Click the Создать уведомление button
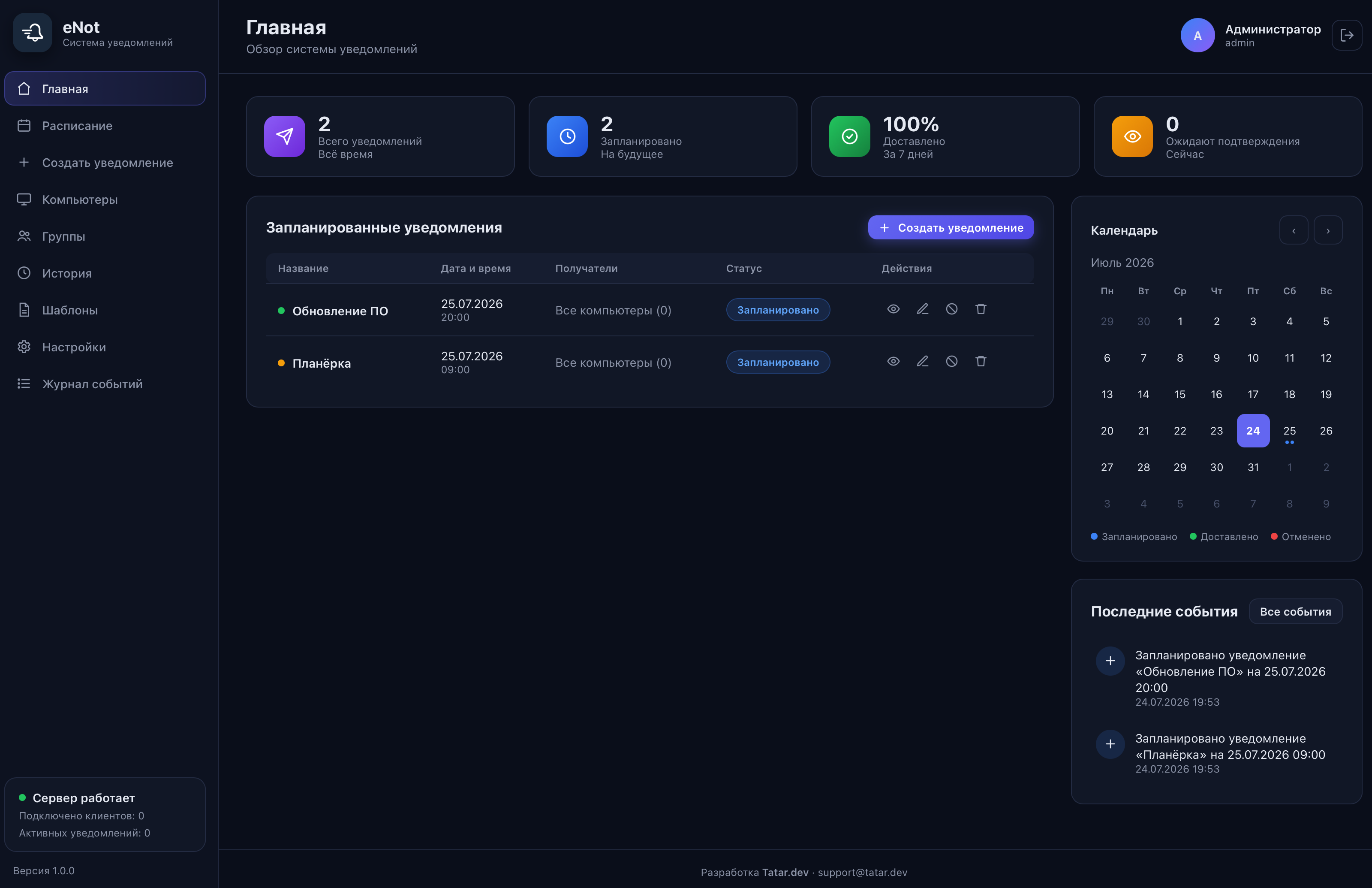 tap(951, 228)
